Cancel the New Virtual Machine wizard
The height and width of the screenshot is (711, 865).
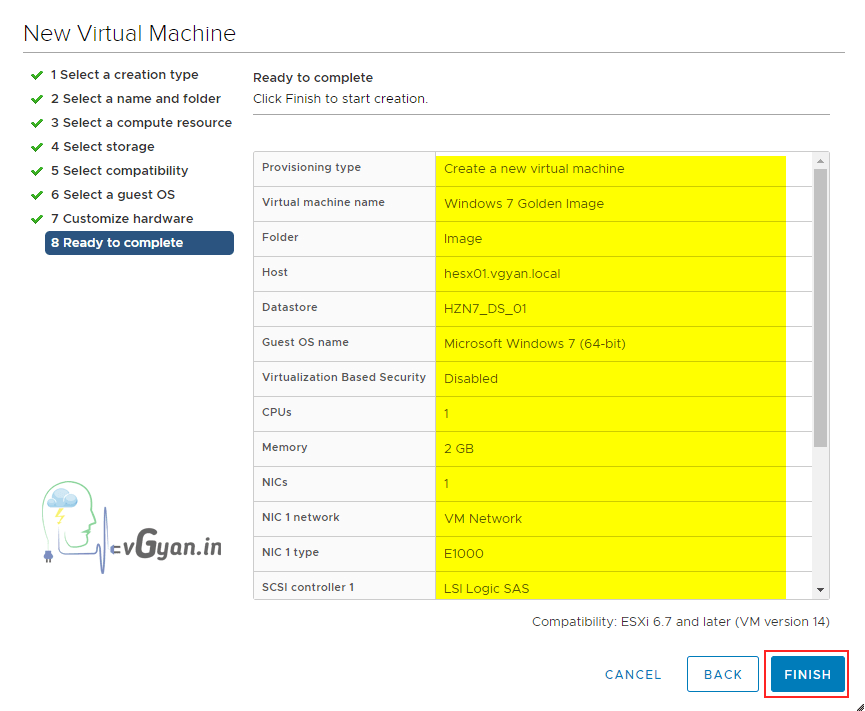click(x=633, y=674)
